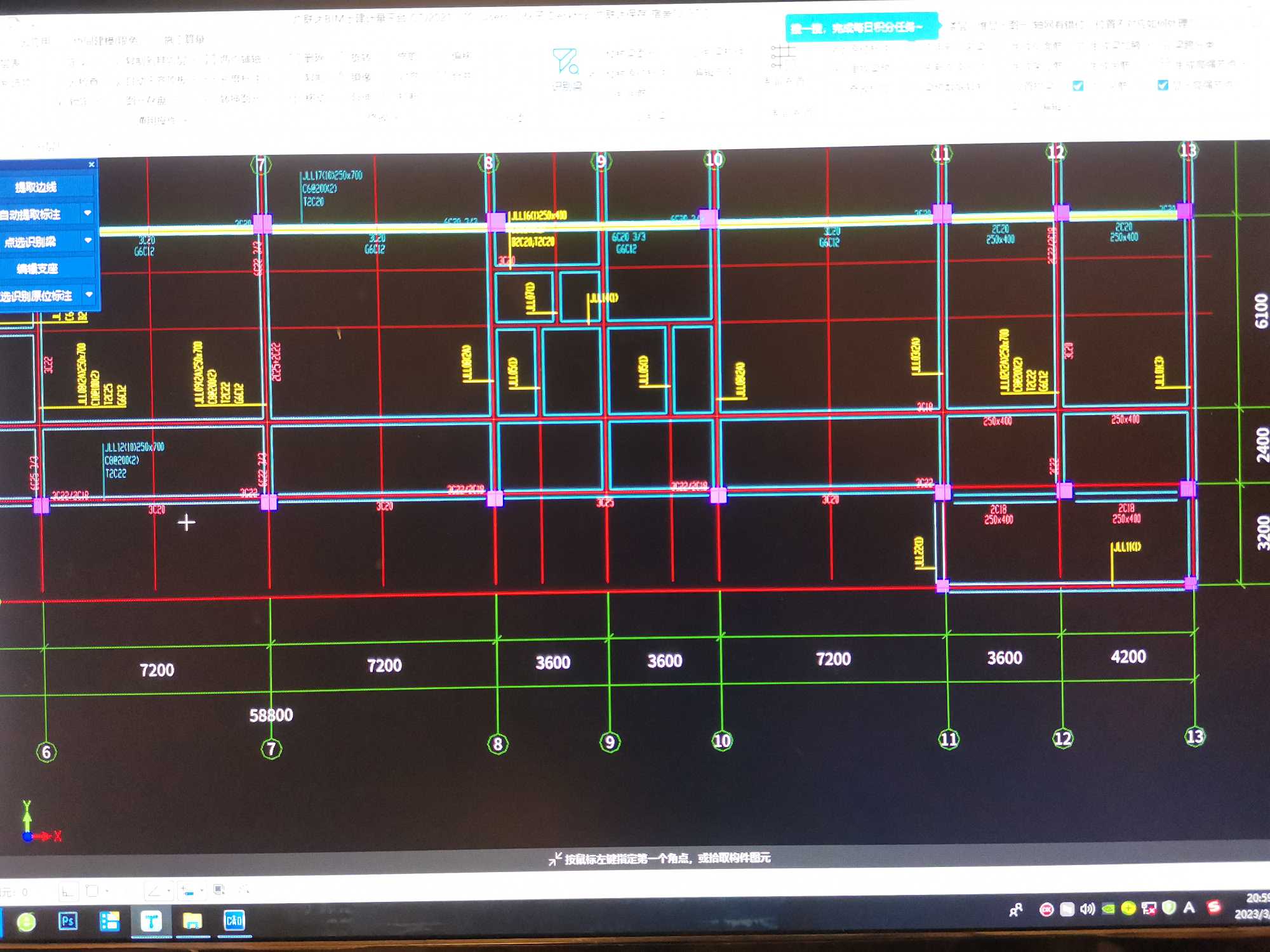Expand the 自动提取标注 dropdown arrow
This screenshot has width=1270, height=952.
tap(88, 214)
